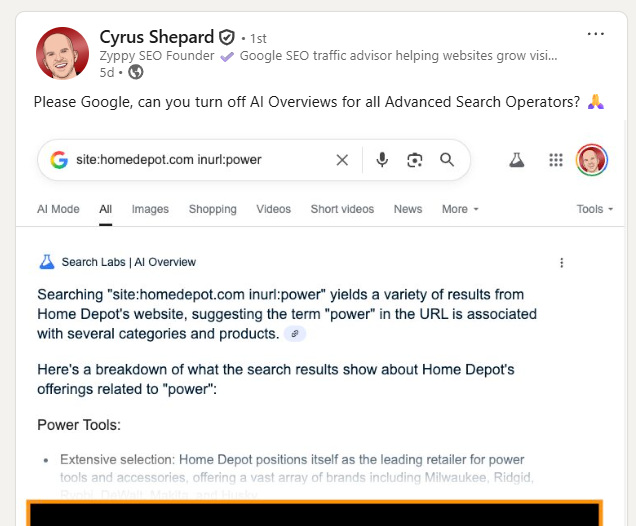Click the purple checkmark after Zyppy SEO Founder
Viewport: 636px width, 526px height.
pos(227,56)
